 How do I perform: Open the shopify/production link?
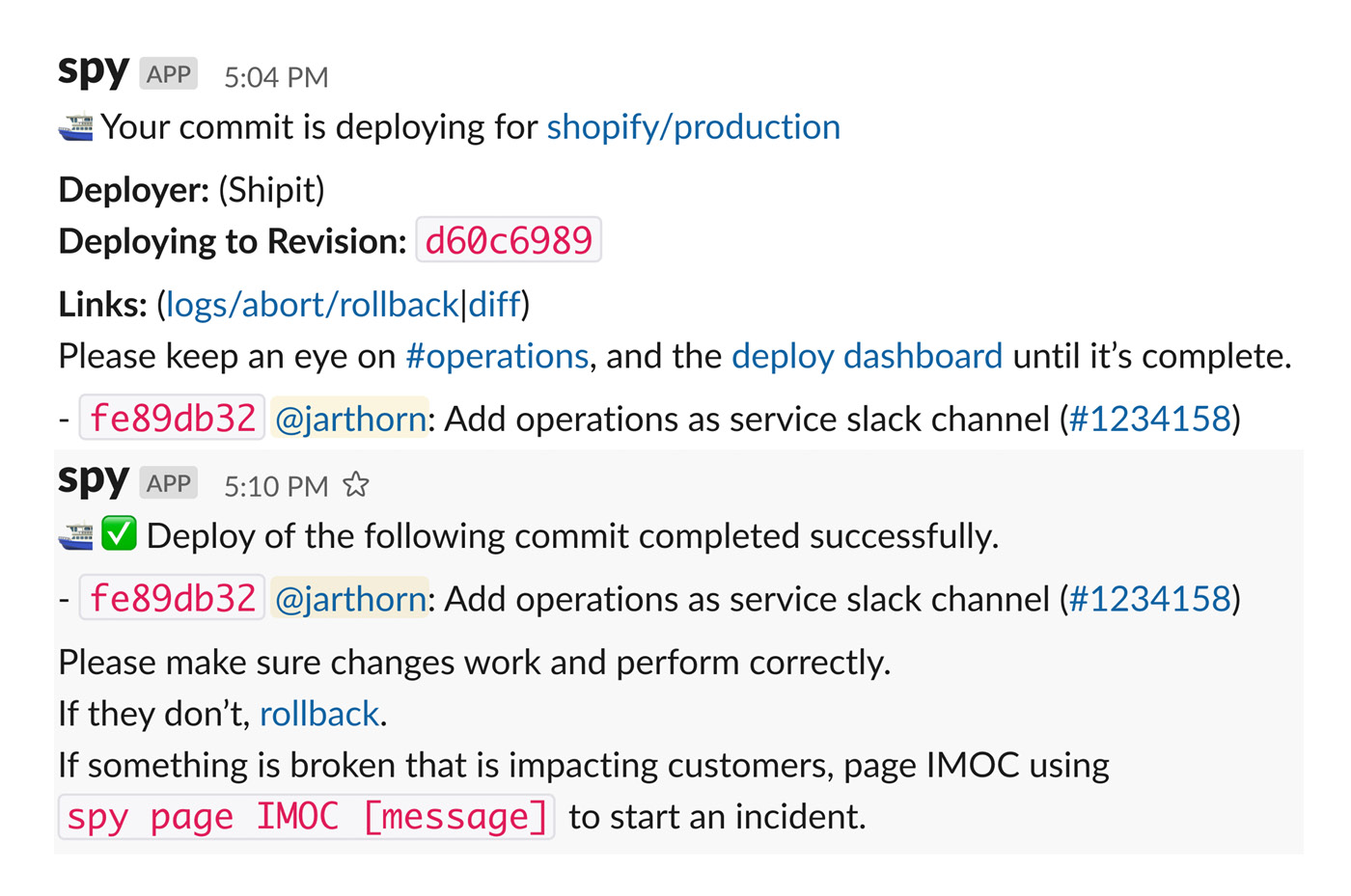coord(693,127)
